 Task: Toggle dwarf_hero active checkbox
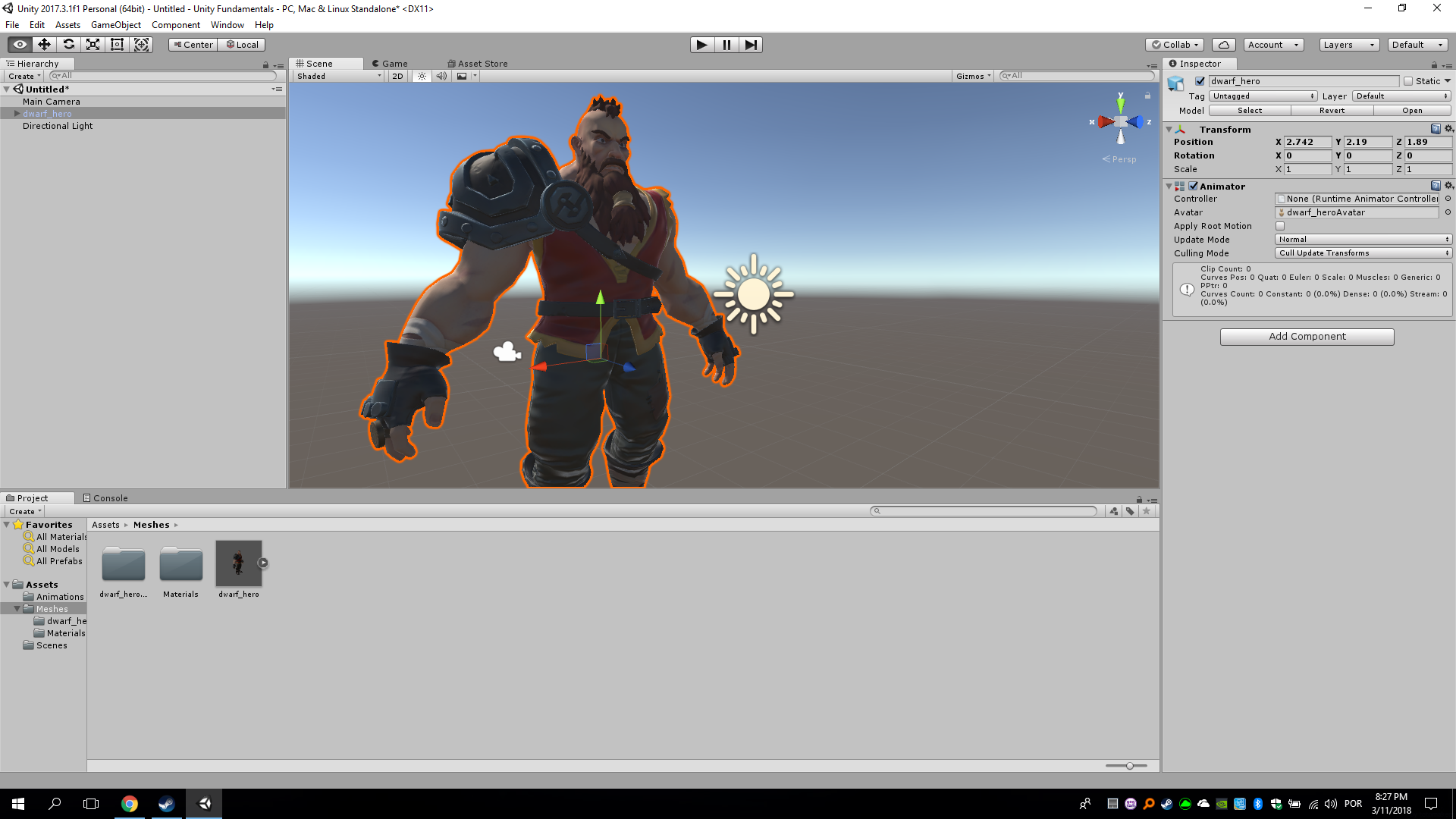click(1200, 81)
